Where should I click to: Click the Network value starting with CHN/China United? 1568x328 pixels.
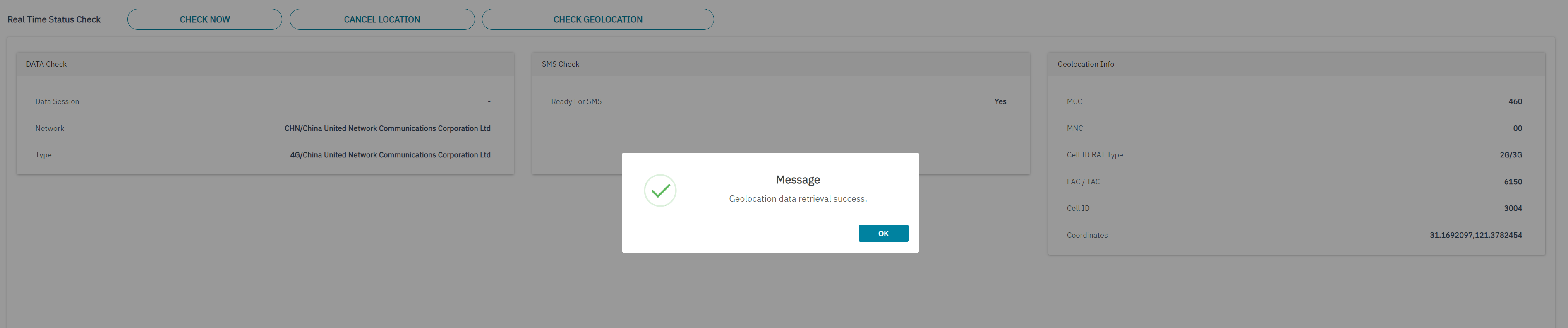pos(387,129)
